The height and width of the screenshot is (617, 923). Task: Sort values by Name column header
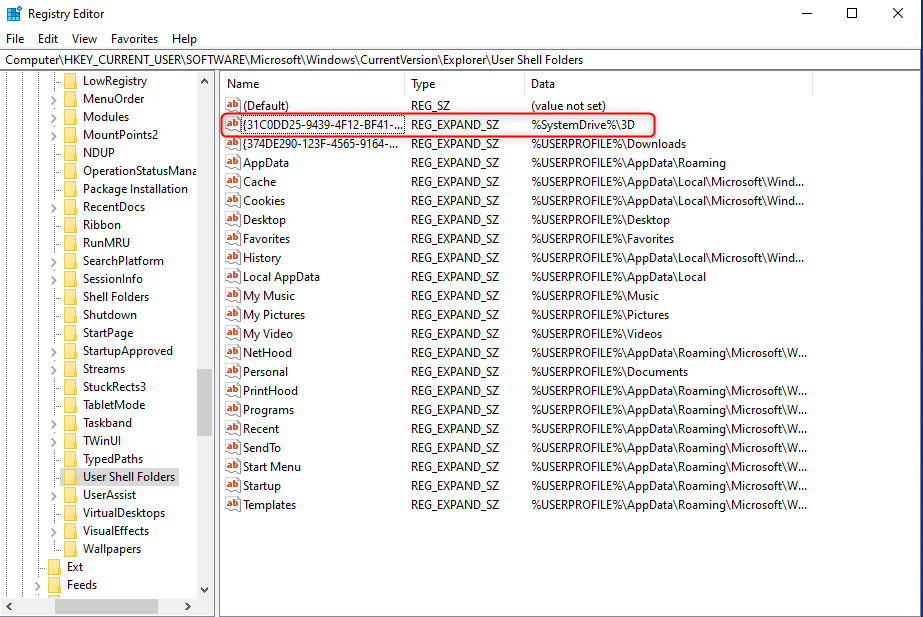pos(313,84)
